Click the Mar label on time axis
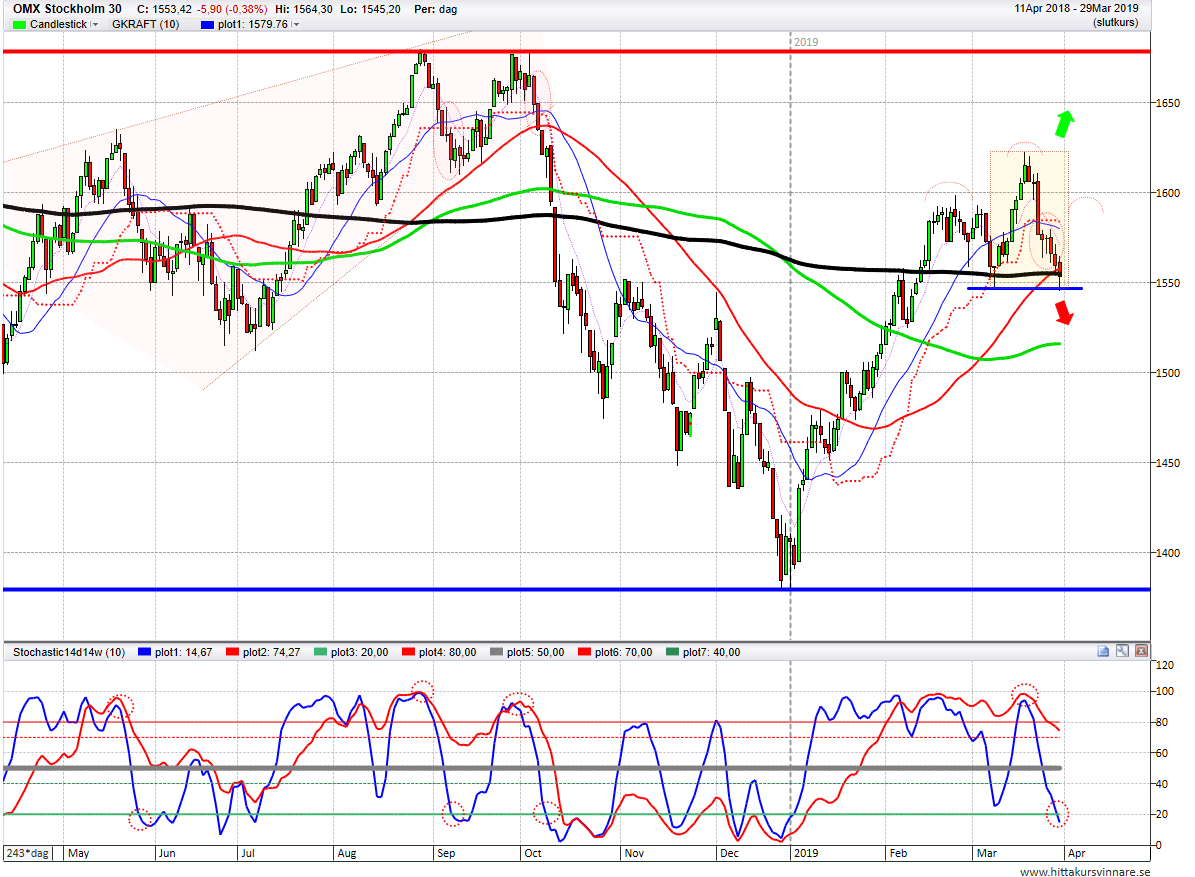1195x877 pixels. (987, 853)
